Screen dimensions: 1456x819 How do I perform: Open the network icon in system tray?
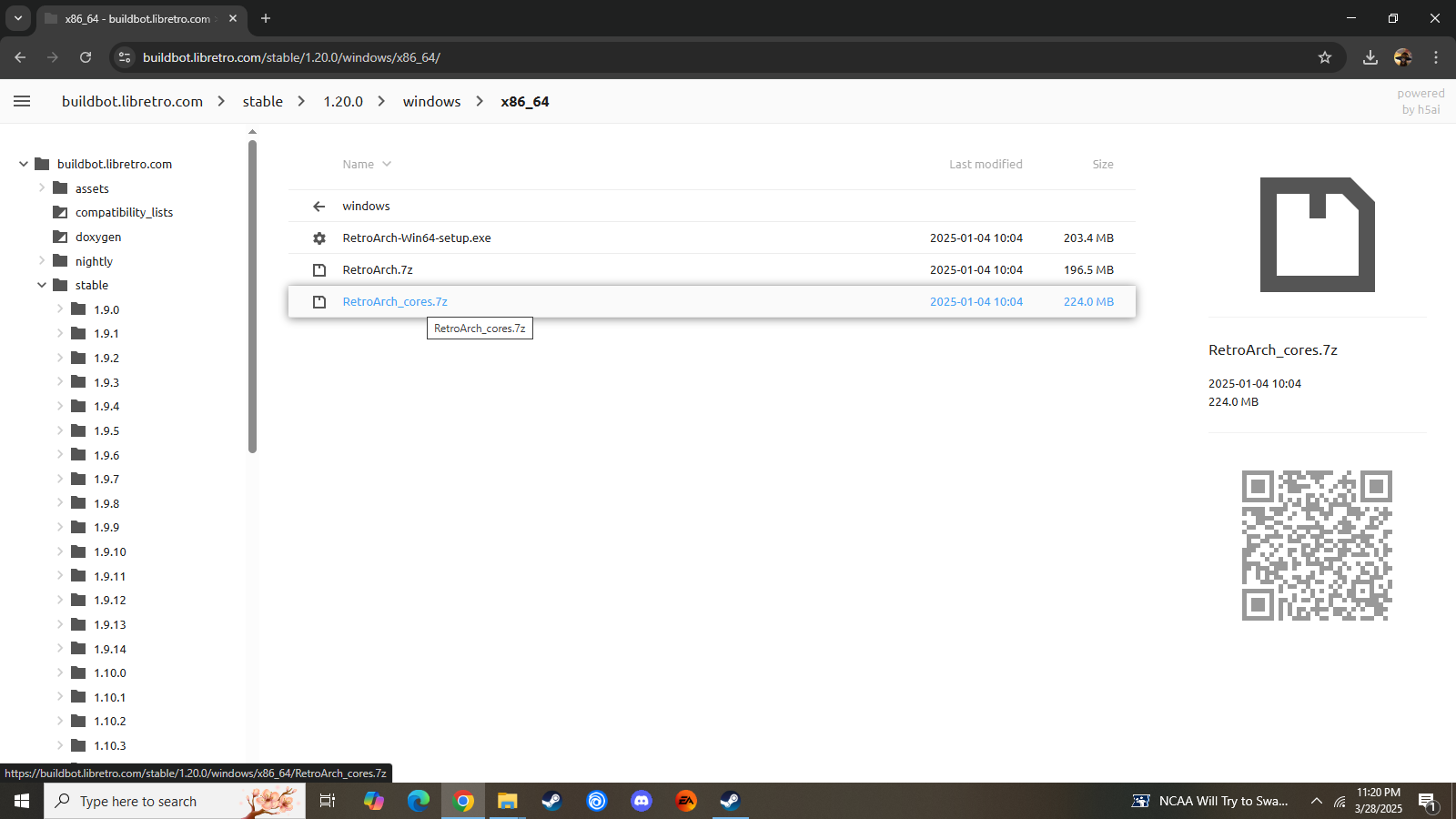click(1340, 801)
